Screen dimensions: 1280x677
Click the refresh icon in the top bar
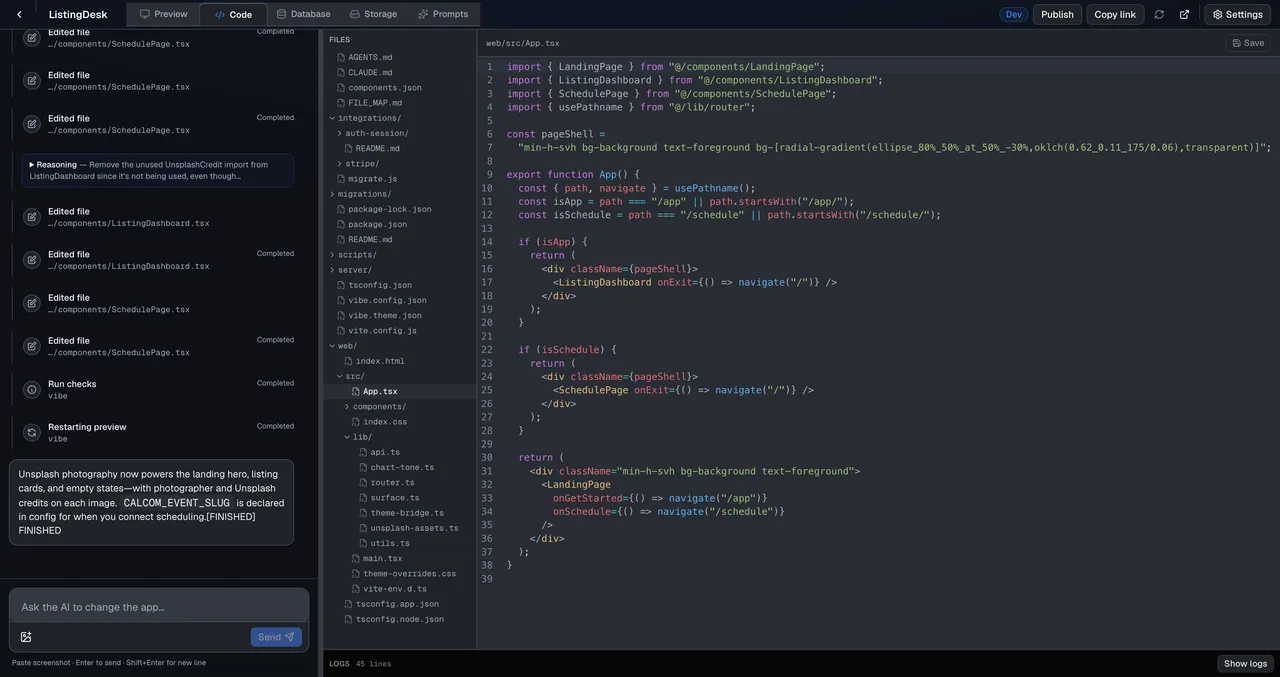pos(1159,14)
